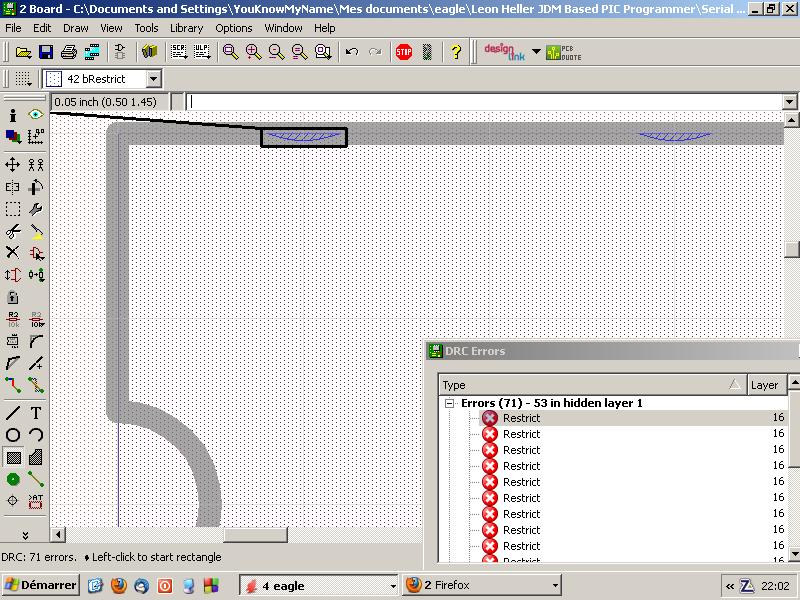Select the Circle tool
This screenshot has width=800, height=600.
(x=13, y=435)
